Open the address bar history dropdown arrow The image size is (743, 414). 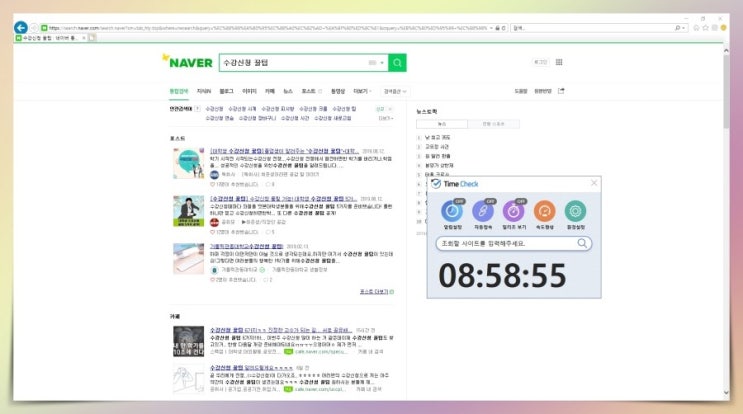click(491, 28)
